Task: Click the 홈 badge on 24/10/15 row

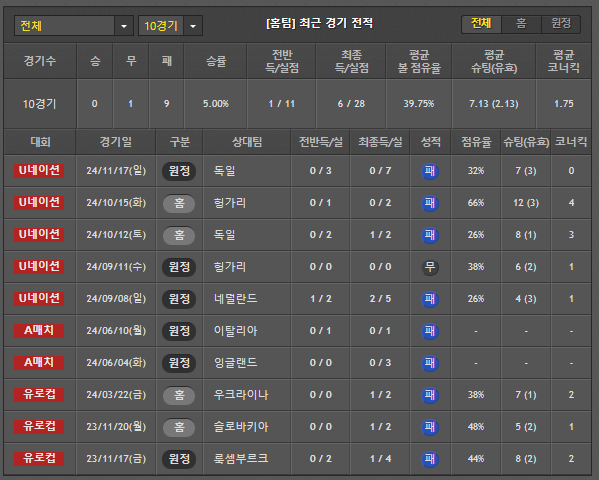Action: [179, 203]
